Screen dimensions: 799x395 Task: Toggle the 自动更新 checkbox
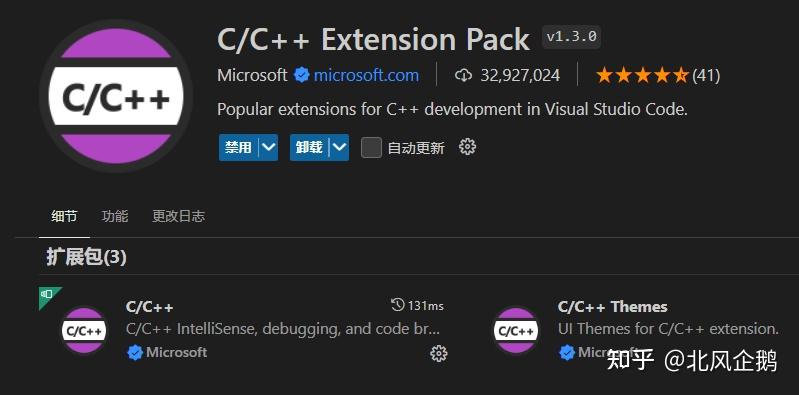(371, 148)
